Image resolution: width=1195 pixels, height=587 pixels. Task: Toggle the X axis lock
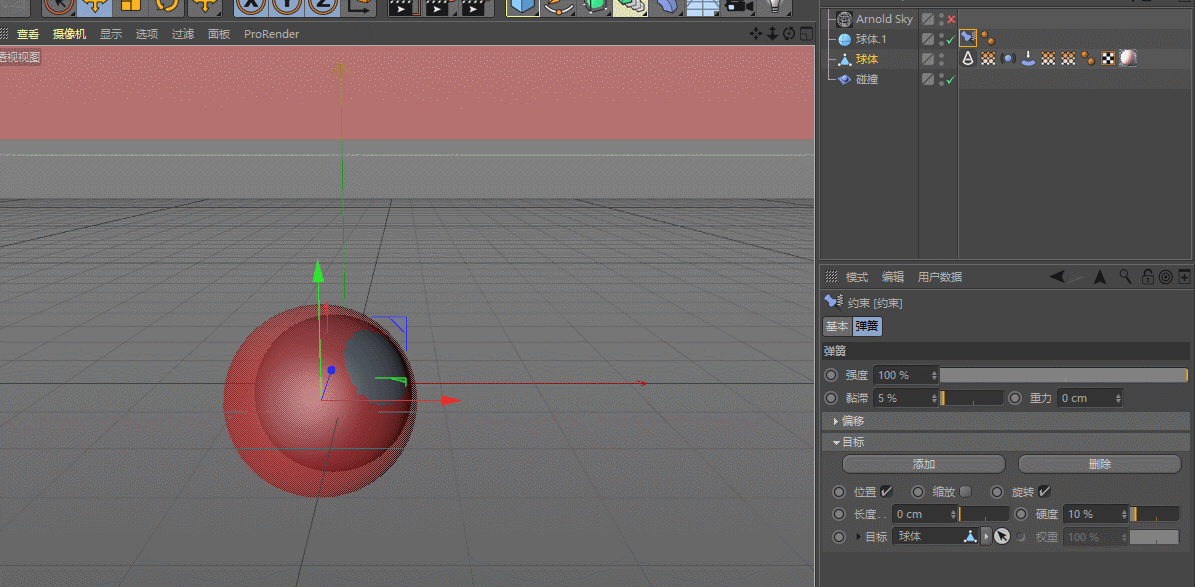click(251, 6)
